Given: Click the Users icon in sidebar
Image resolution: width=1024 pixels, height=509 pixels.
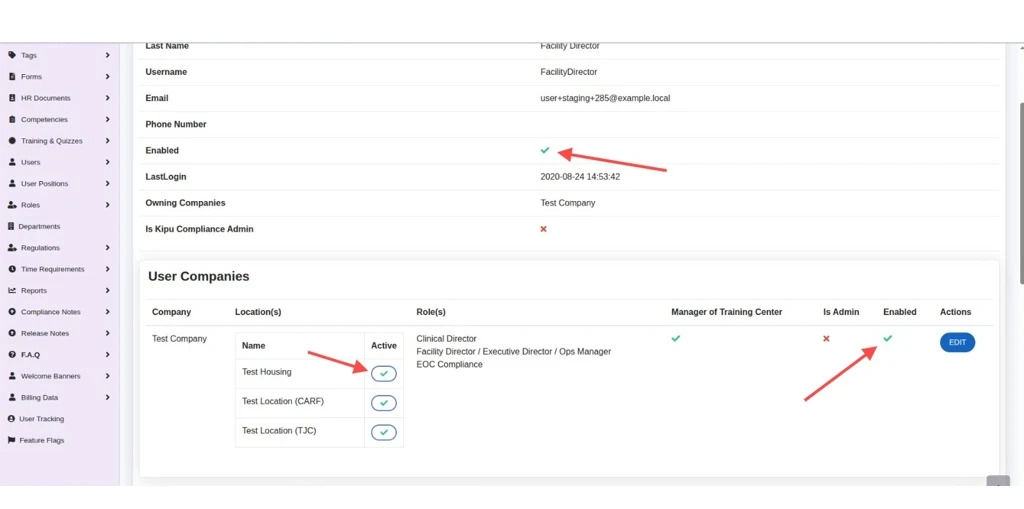Looking at the screenshot, I should click(12, 162).
